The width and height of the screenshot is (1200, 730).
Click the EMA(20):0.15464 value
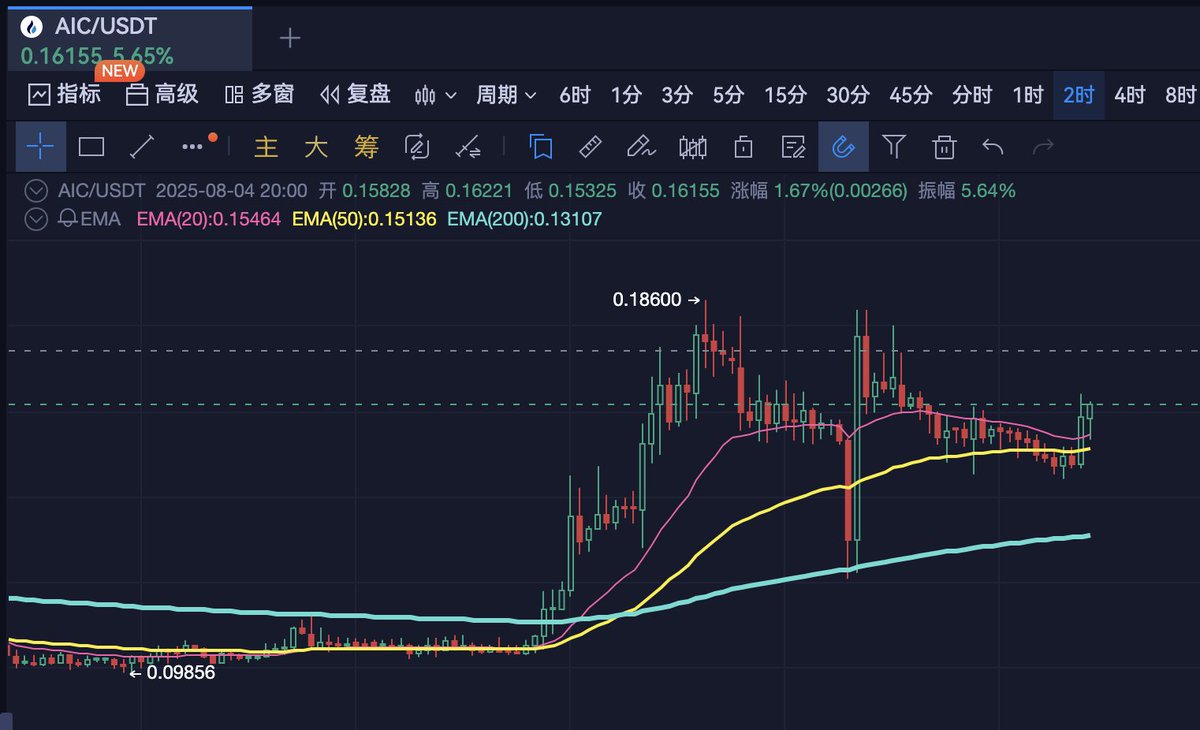208,218
